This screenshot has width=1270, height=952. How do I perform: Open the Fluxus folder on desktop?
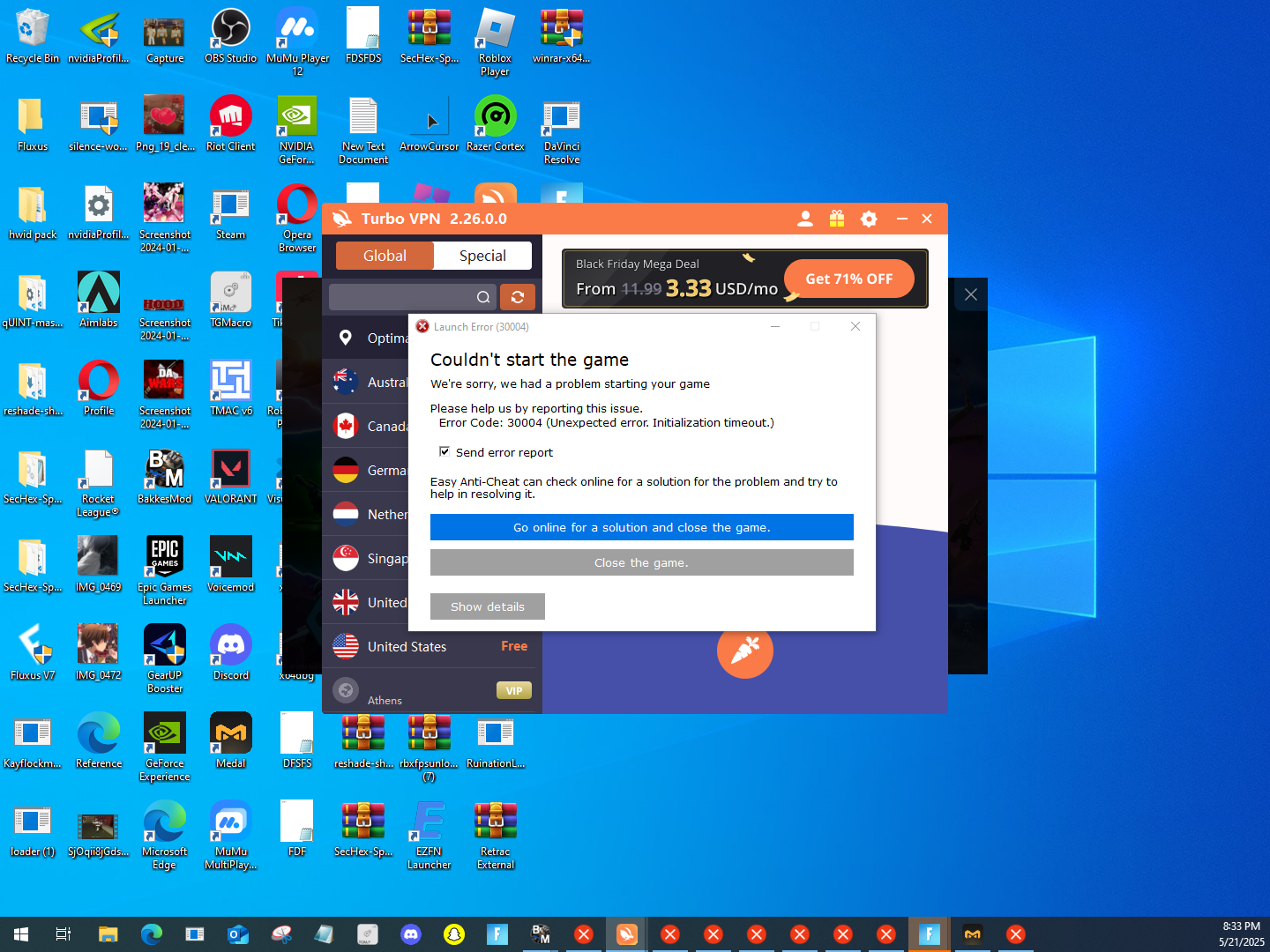(33, 124)
